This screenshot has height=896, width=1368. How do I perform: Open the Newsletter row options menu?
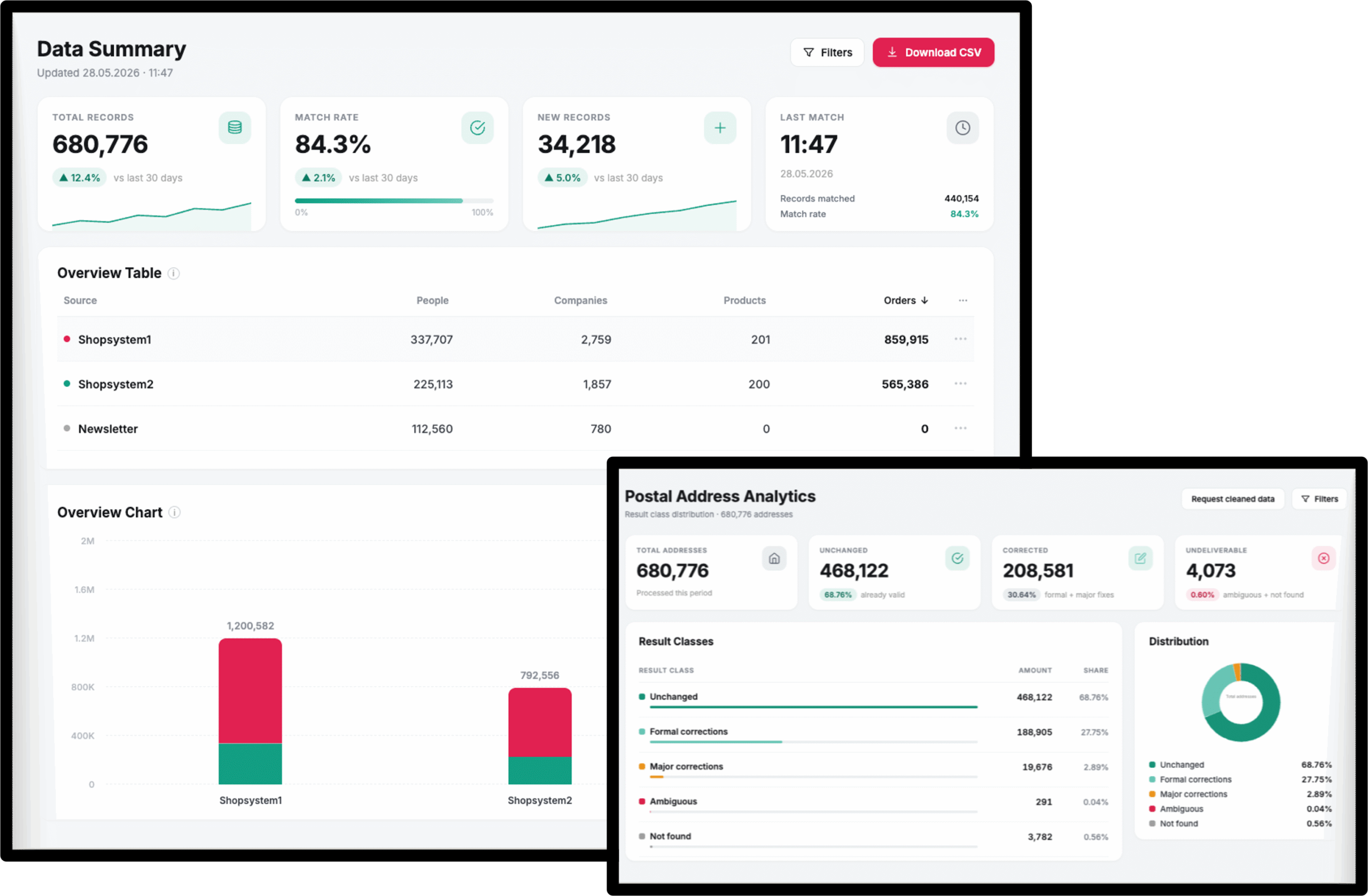click(960, 428)
